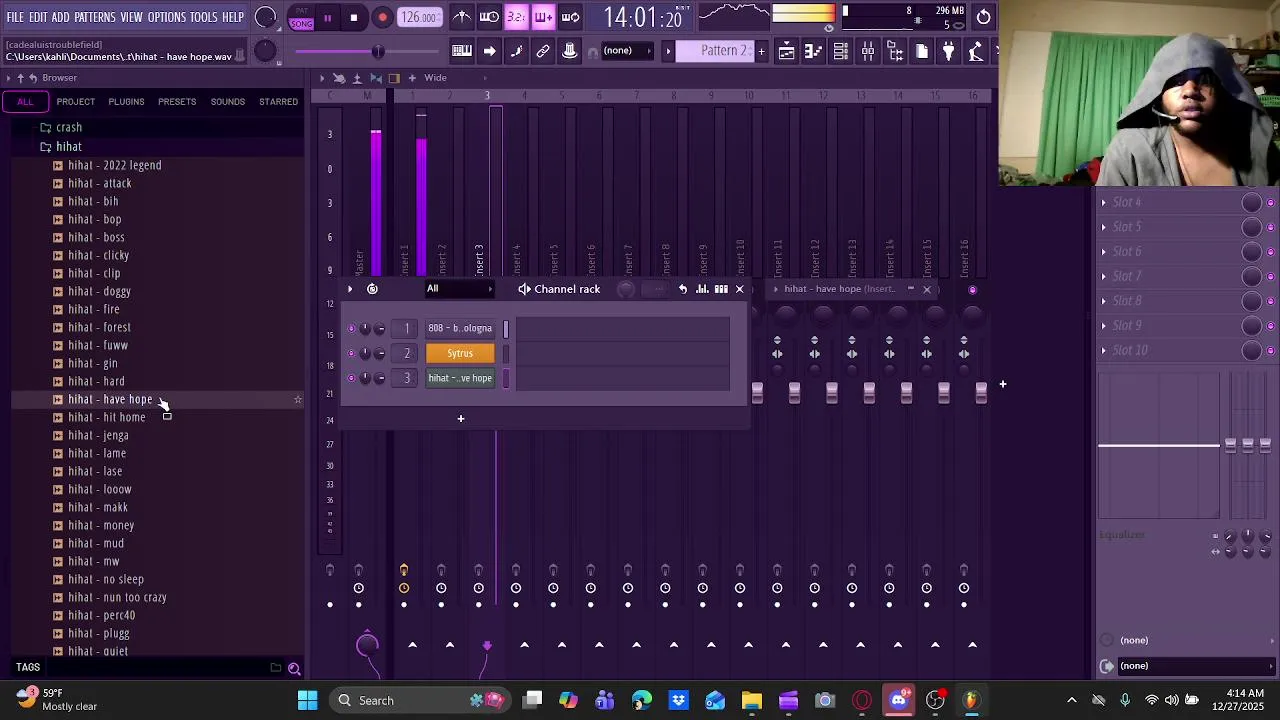Switch to the SOUNDS browser tab
The height and width of the screenshot is (720, 1280).
pyautogui.click(x=228, y=102)
